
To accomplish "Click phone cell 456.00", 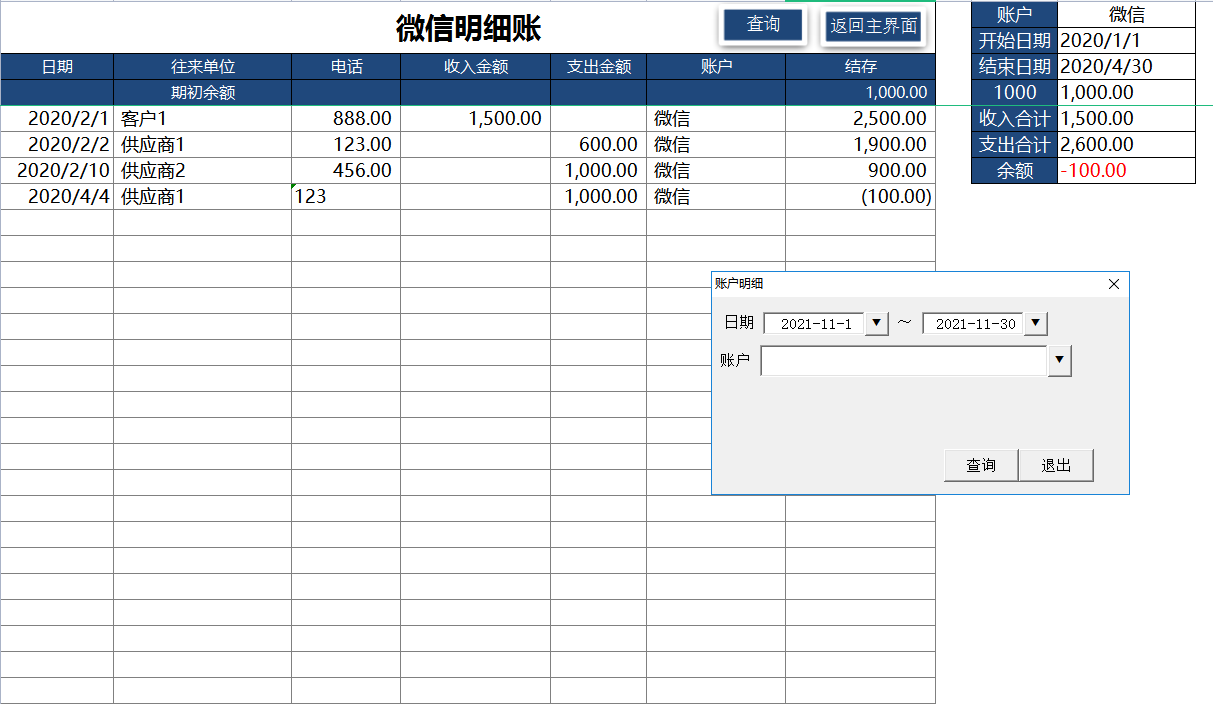I will [x=346, y=171].
